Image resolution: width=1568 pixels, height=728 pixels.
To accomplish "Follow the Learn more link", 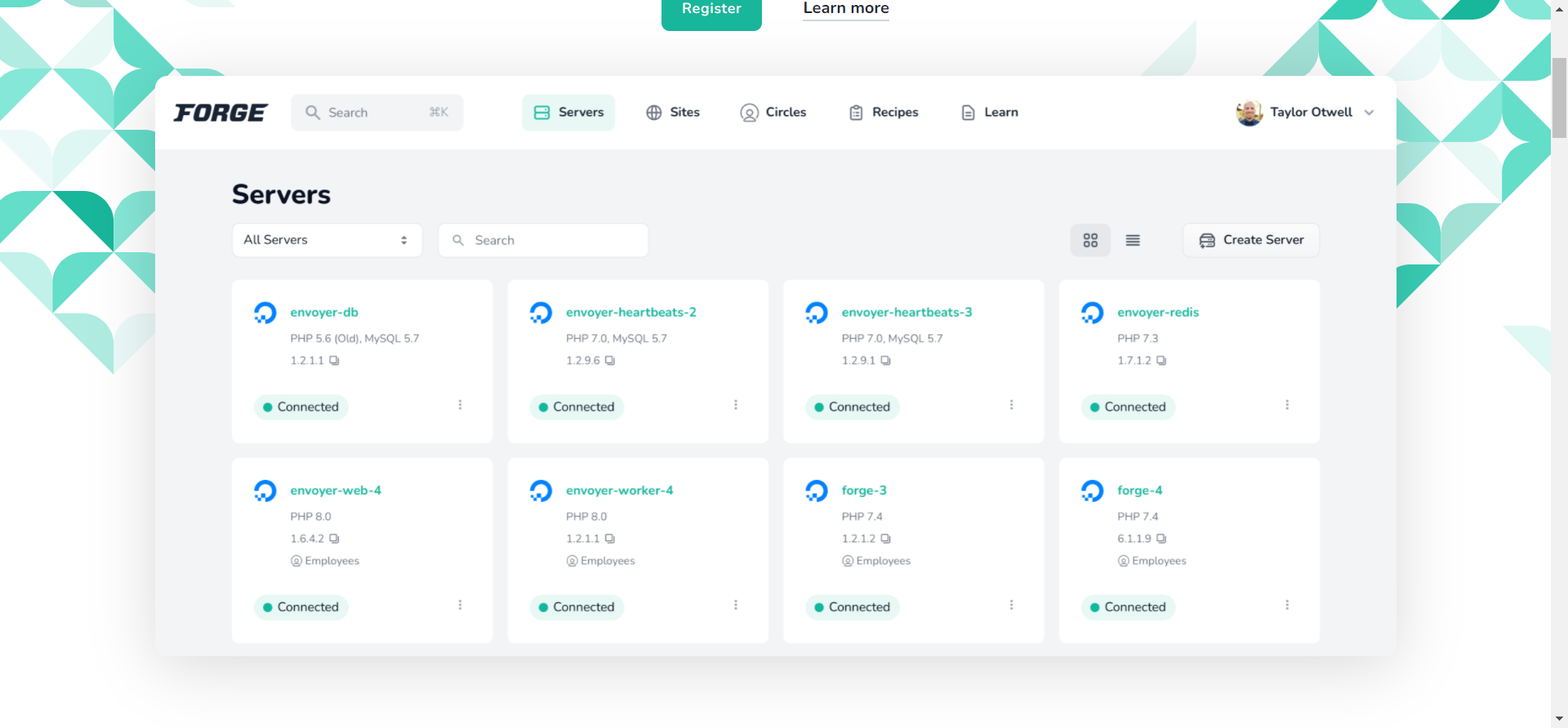I will point(846,9).
